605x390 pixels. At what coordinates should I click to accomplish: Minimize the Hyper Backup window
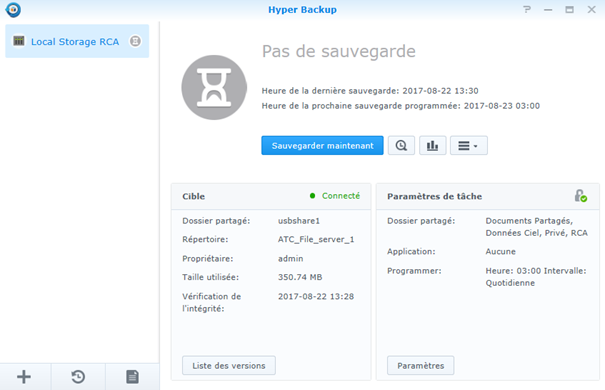pos(548,10)
